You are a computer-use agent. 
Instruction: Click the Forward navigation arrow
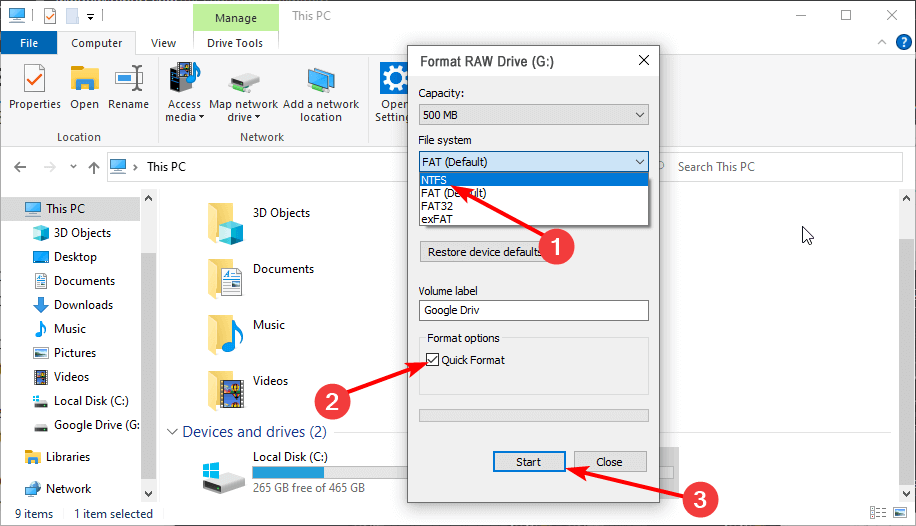[50, 167]
